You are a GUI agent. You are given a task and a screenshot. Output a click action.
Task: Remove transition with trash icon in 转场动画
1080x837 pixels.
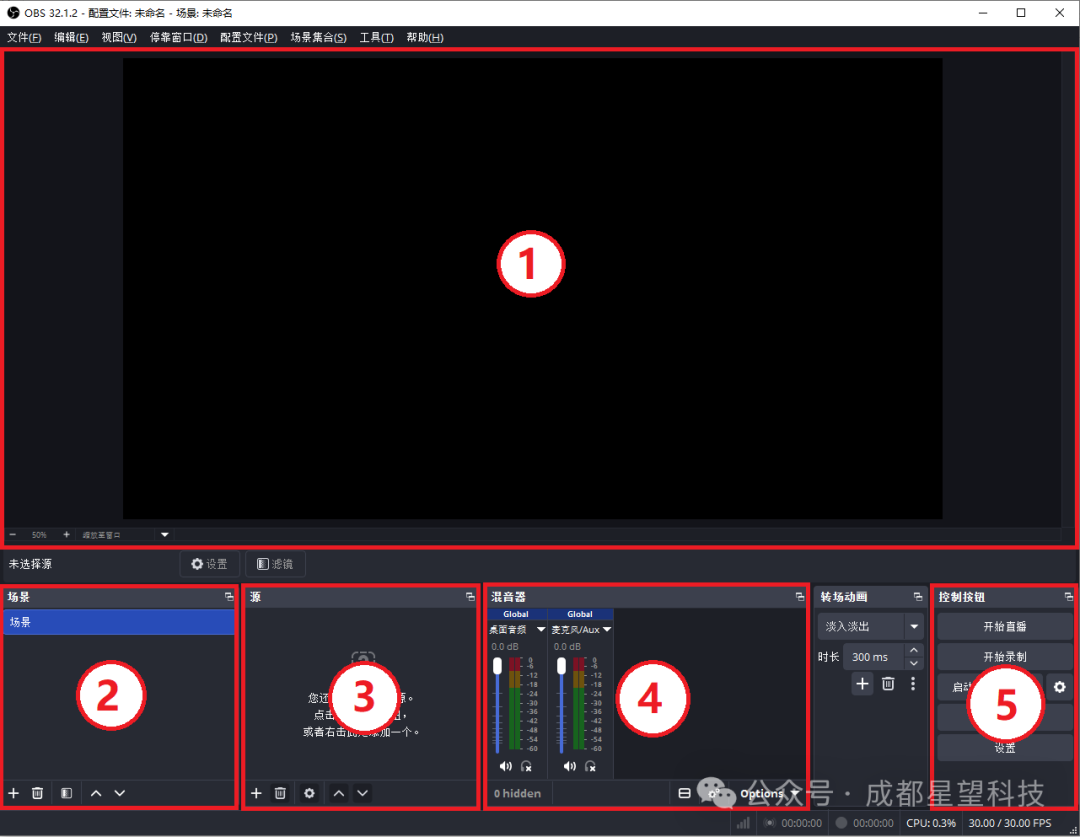[888, 683]
